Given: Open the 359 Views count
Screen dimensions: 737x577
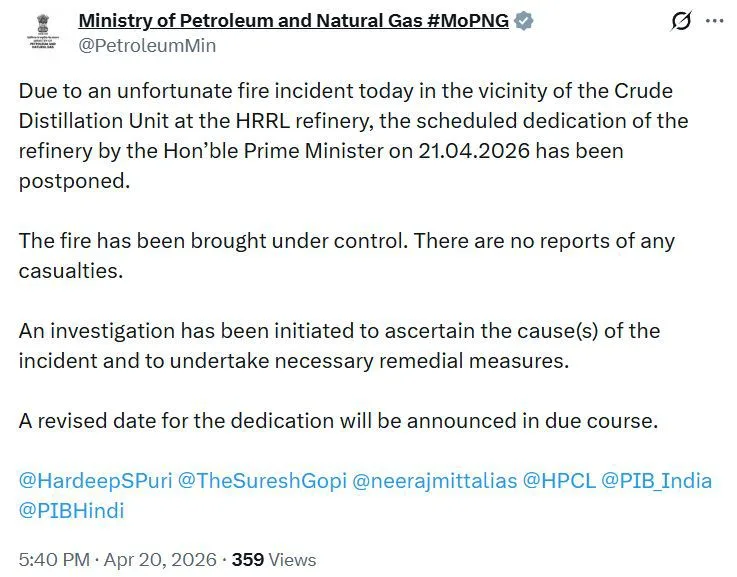Looking at the screenshot, I should [x=274, y=560].
